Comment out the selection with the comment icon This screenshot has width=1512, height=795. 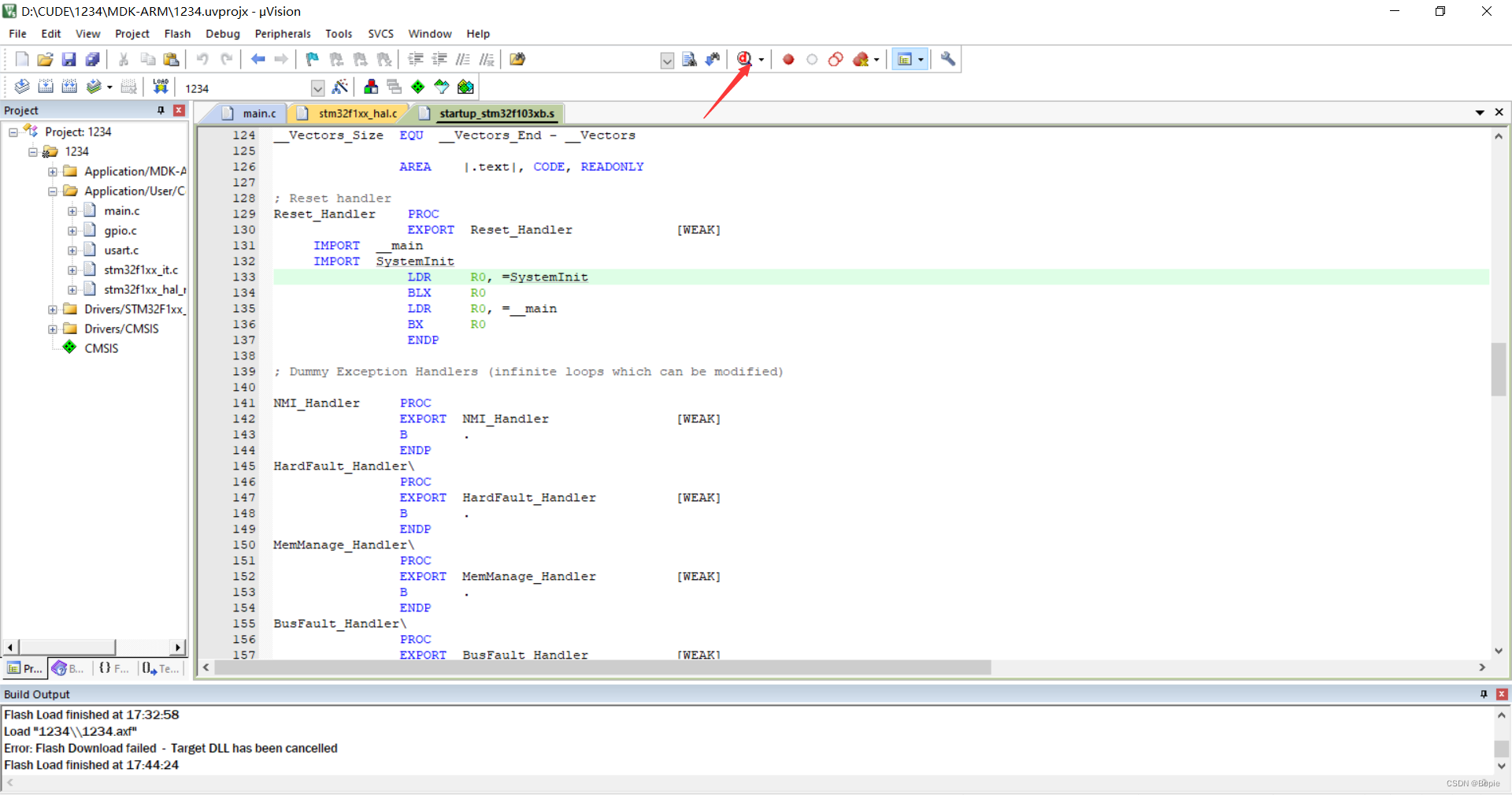point(463,59)
